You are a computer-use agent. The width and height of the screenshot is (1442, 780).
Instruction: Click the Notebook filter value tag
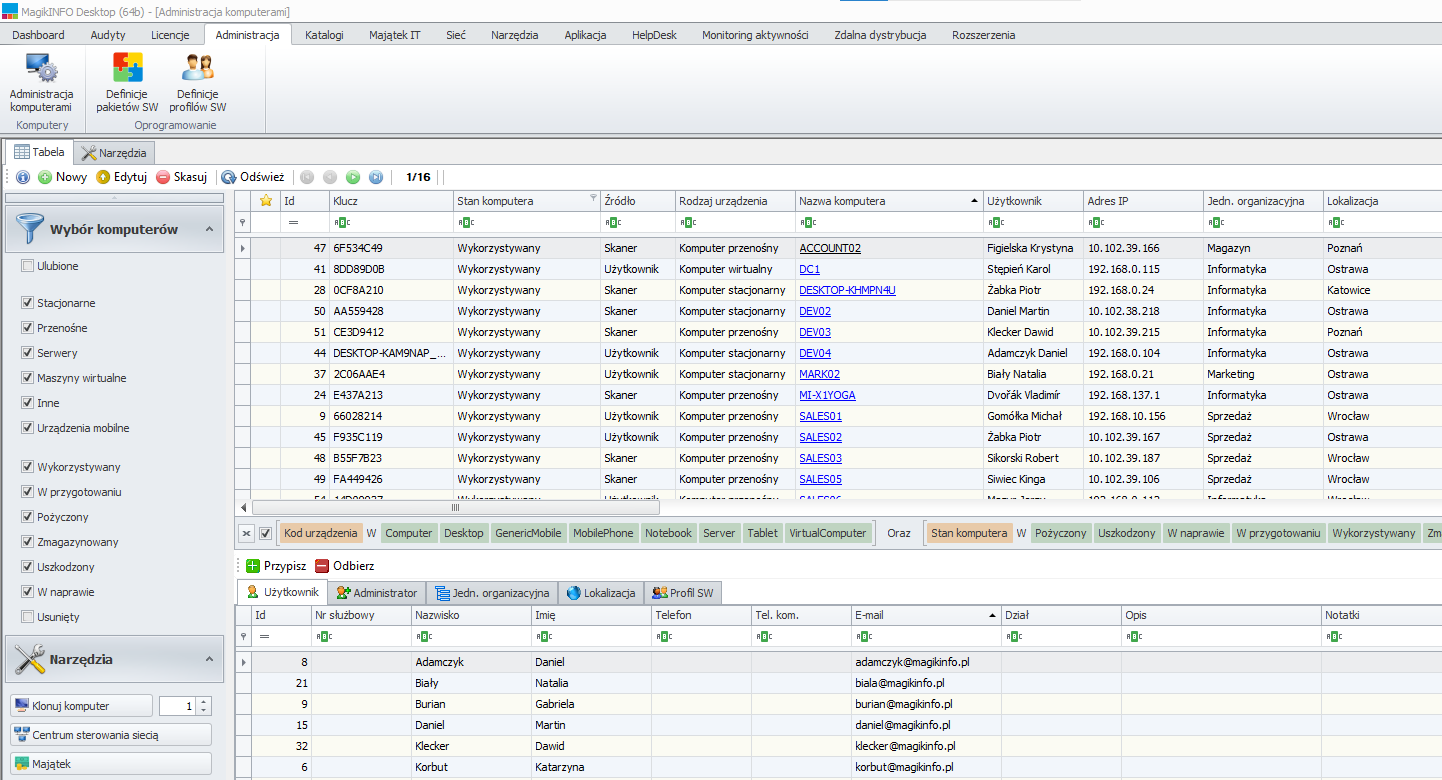point(668,533)
